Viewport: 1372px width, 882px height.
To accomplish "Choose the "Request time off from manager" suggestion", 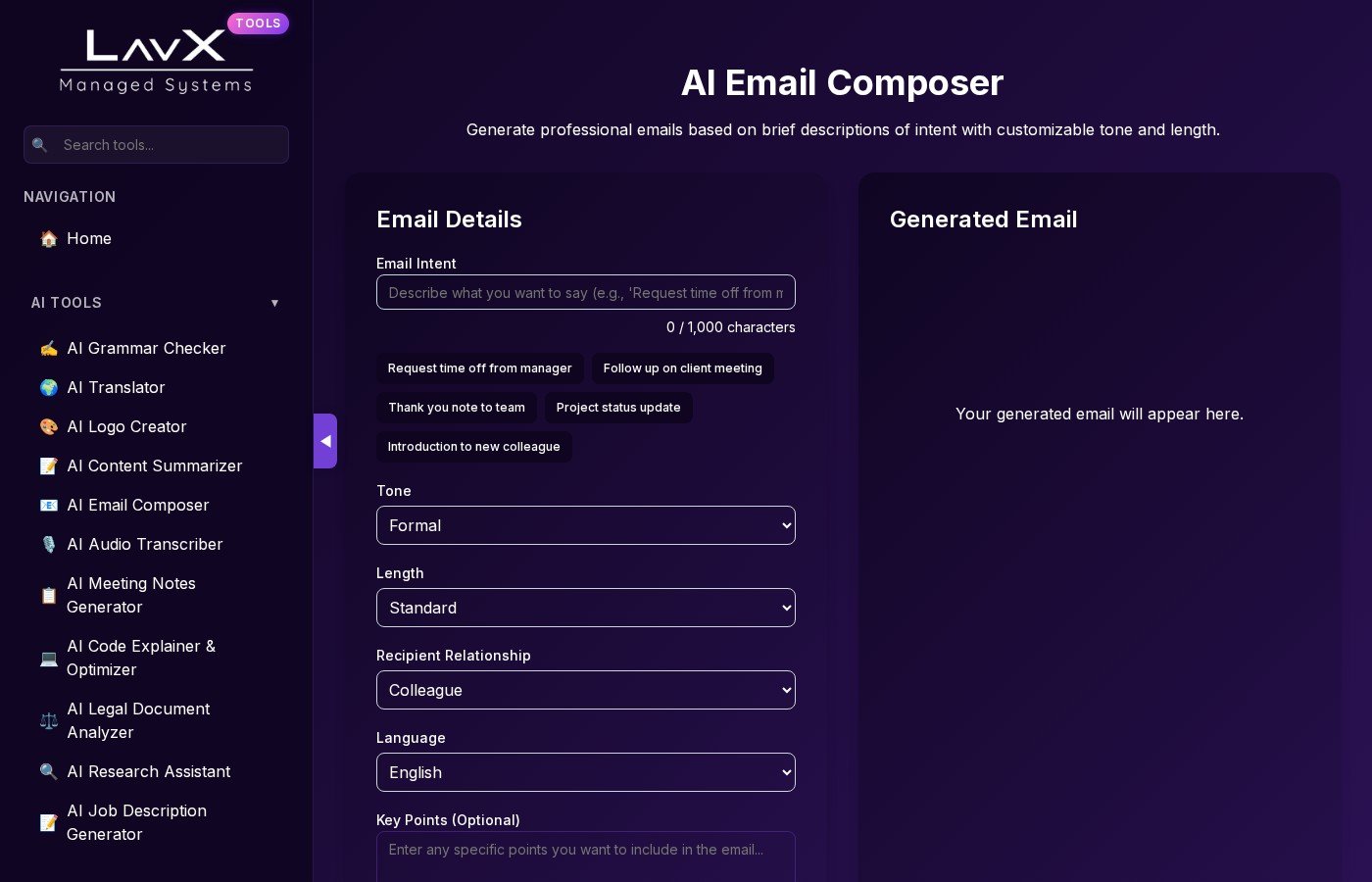I will (x=479, y=368).
